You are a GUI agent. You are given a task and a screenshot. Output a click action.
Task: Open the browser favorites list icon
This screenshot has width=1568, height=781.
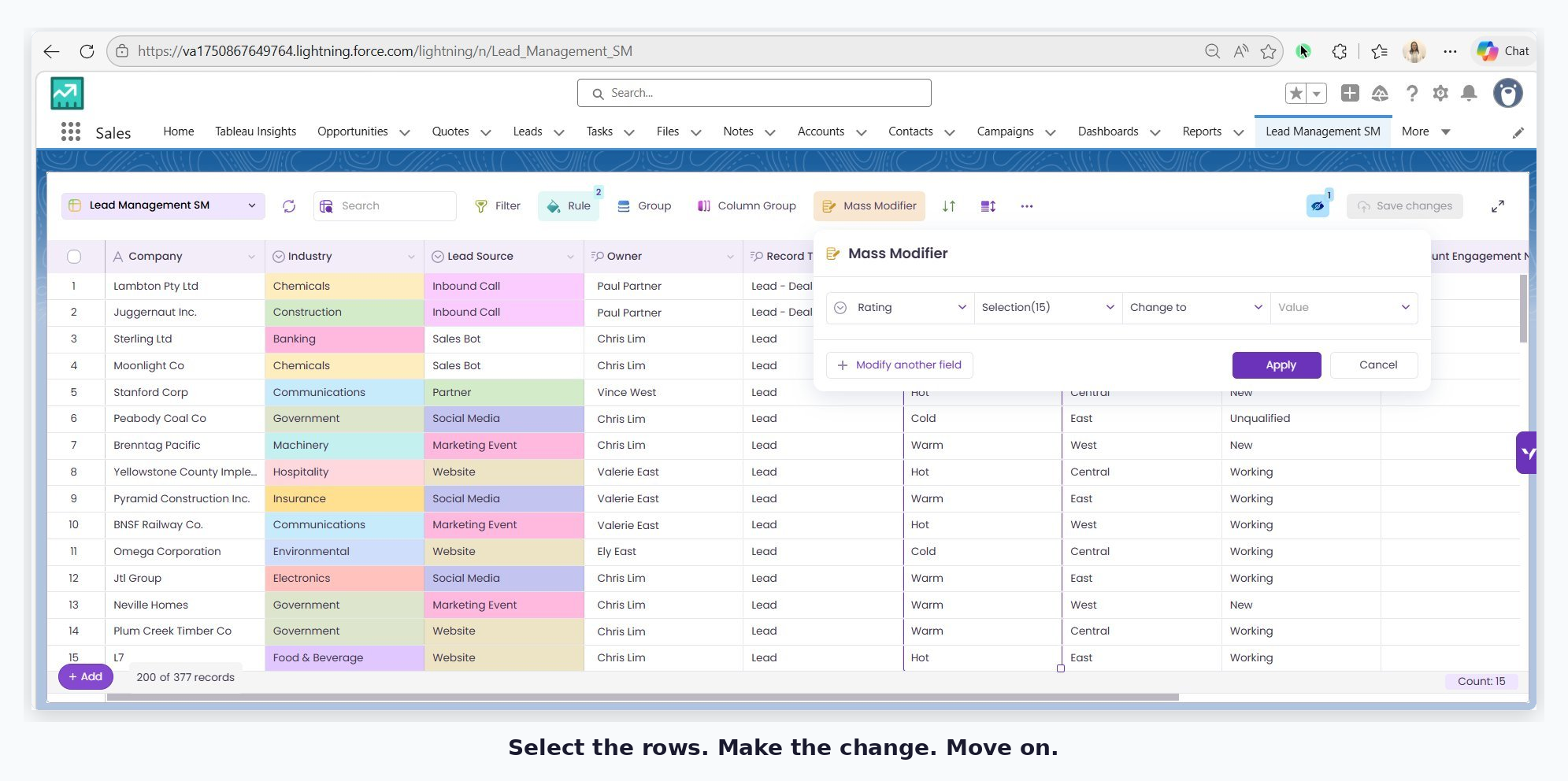1379,51
